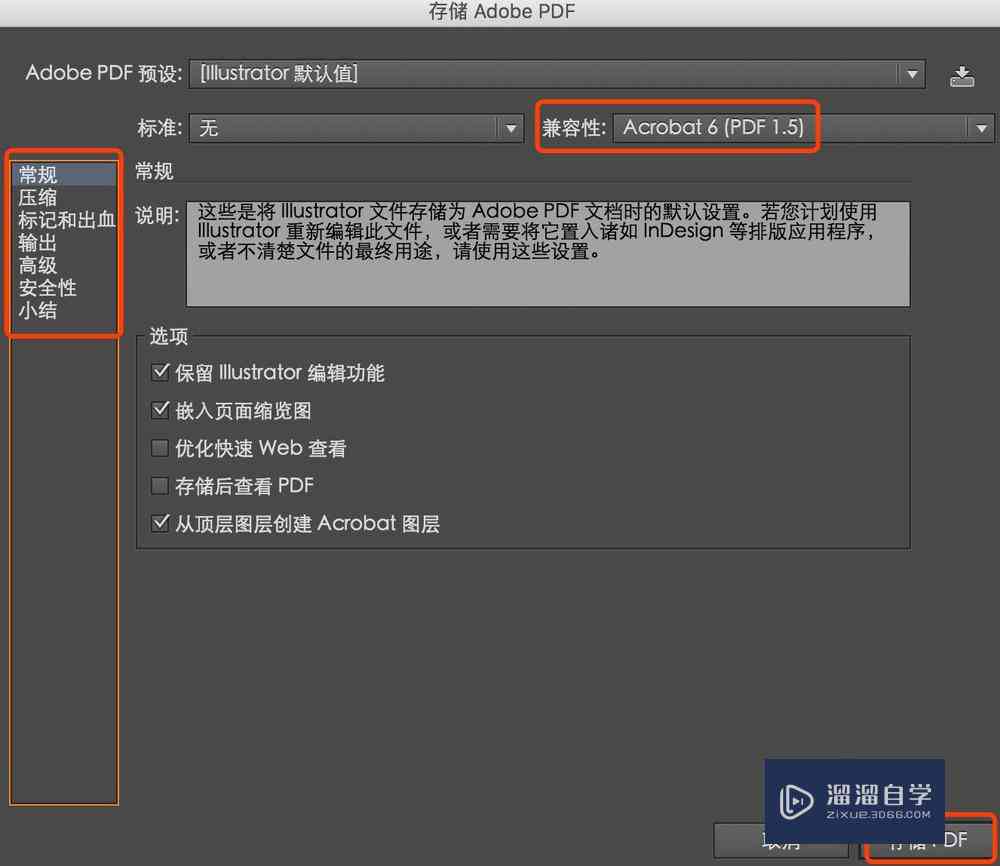Enable 存储后查看 PDF checkbox
This screenshot has height=866, width=1000.
pyautogui.click(x=160, y=485)
